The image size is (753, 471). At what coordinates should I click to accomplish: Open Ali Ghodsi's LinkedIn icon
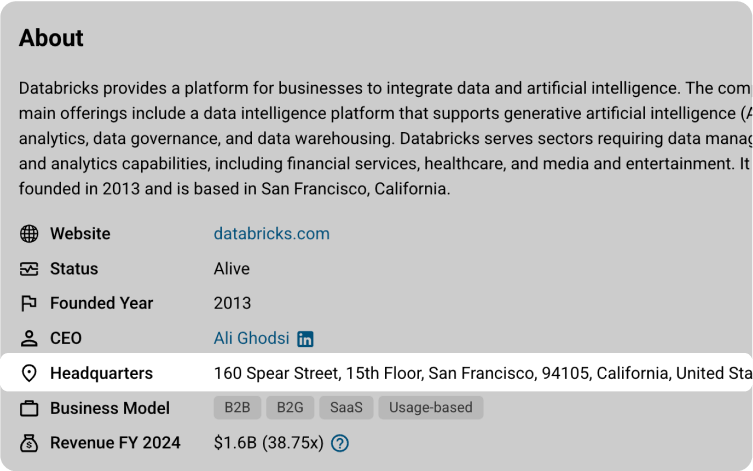click(x=306, y=339)
